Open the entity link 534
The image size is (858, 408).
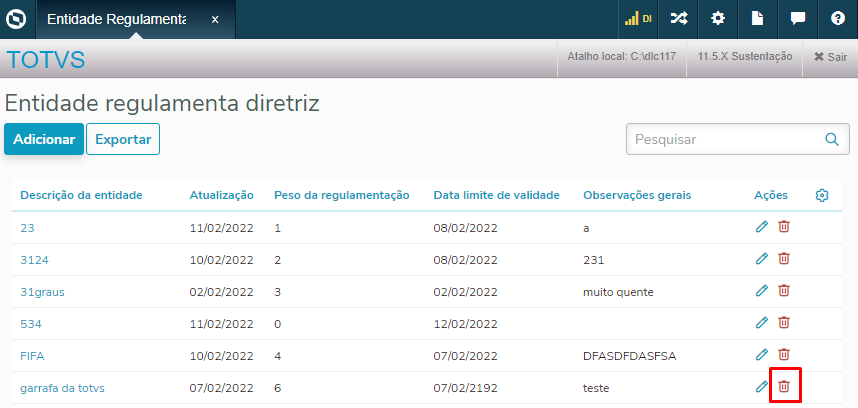31,324
